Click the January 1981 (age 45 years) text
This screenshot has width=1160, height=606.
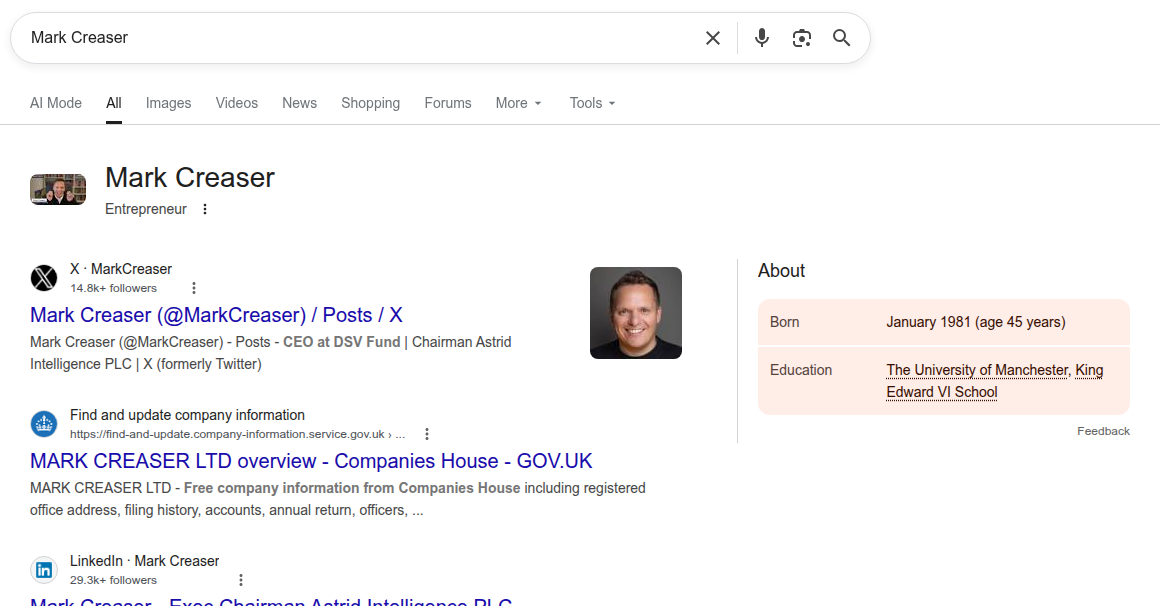(x=976, y=322)
